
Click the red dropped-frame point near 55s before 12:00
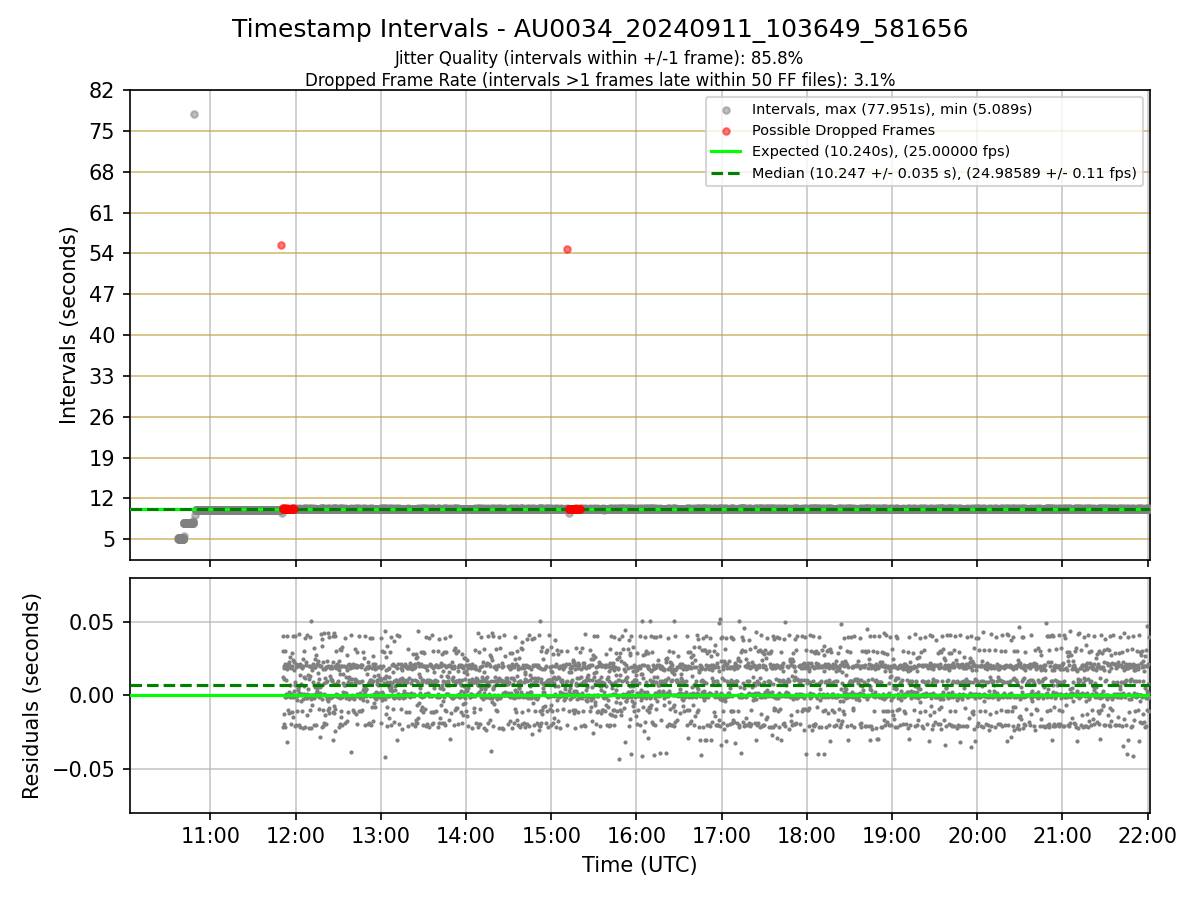tap(281, 245)
